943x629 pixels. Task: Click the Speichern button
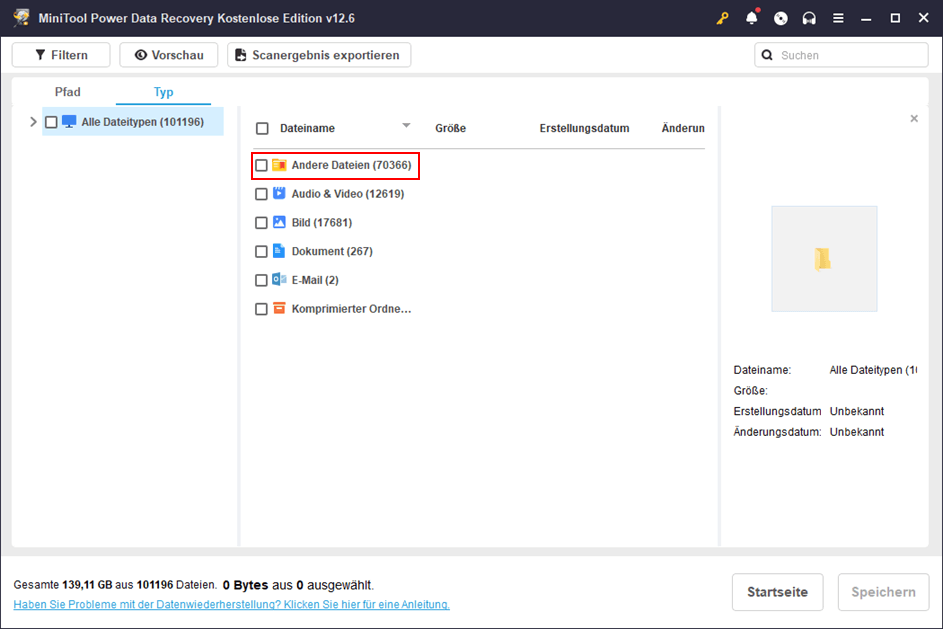pos(883,592)
